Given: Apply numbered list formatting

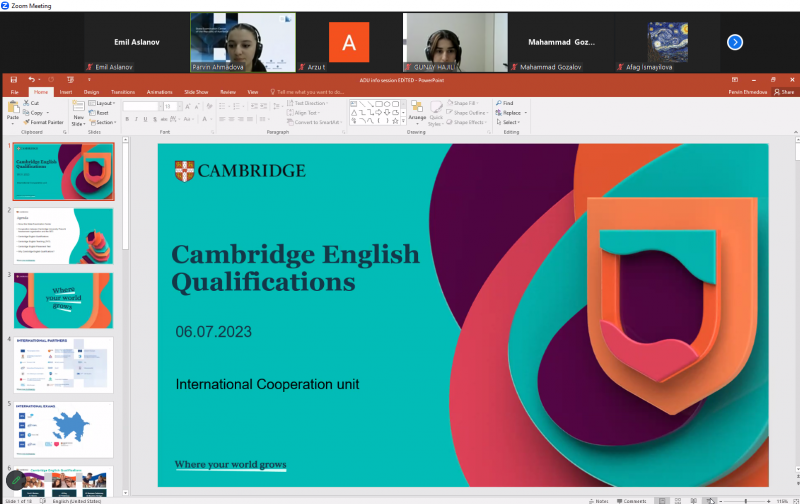Looking at the screenshot, I should tap(237, 106).
